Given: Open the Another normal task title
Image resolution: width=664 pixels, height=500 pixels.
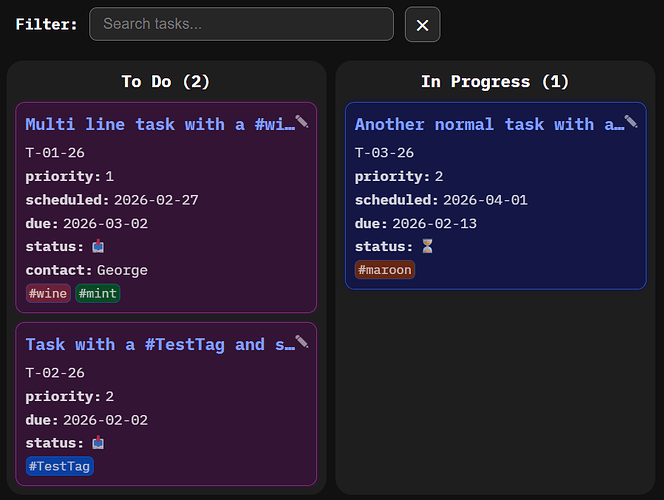Looking at the screenshot, I should point(488,124).
